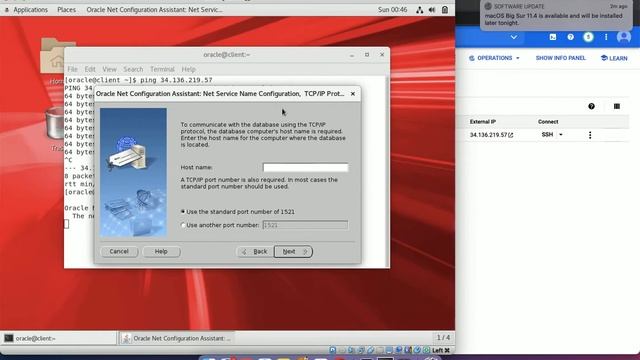640x360 pixels.
Task: Focus the Host name input field
Action: (x=305, y=167)
